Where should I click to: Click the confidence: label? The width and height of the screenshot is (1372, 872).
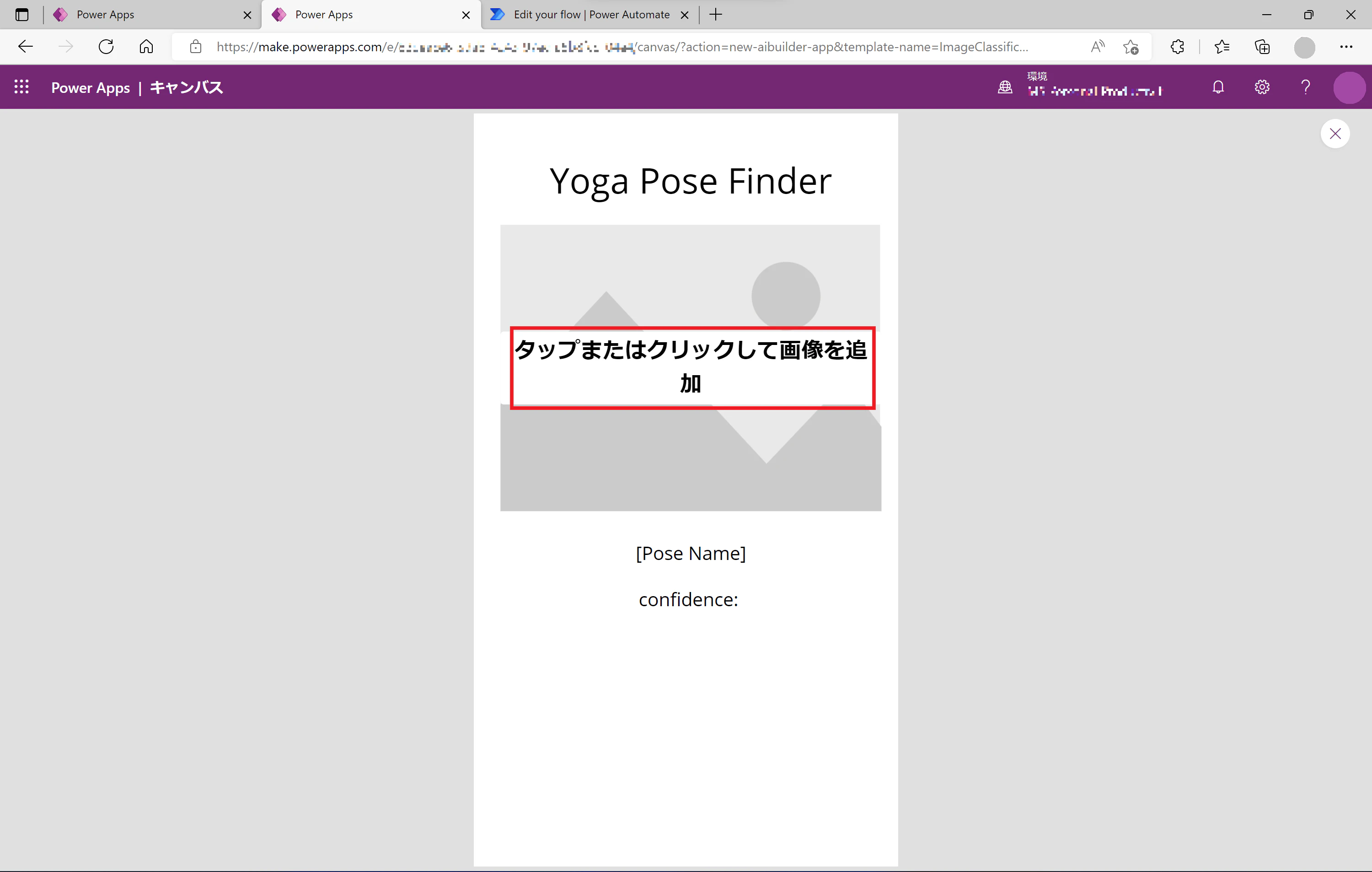click(x=688, y=600)
